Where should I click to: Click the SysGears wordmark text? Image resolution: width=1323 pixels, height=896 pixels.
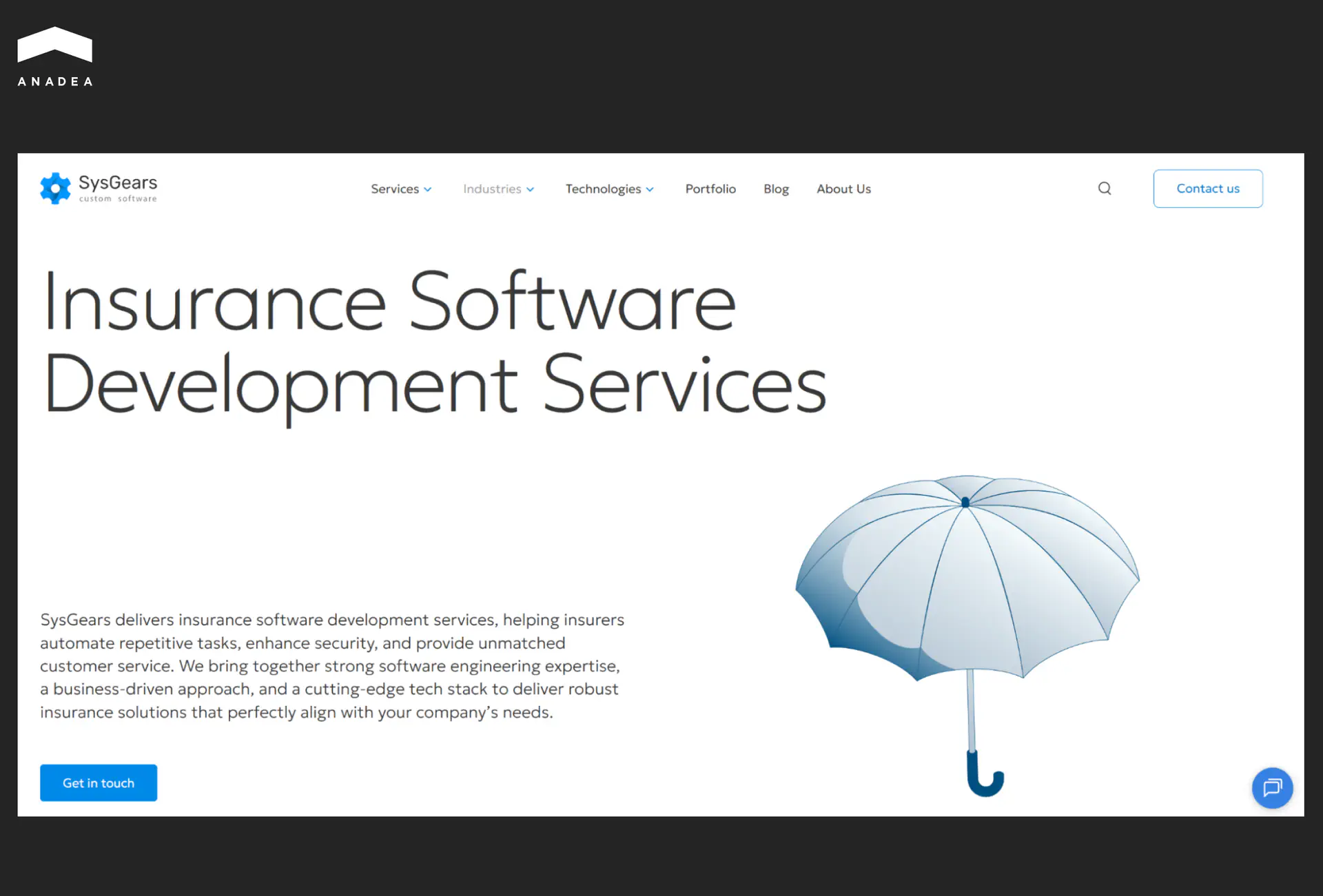[118, 183]
